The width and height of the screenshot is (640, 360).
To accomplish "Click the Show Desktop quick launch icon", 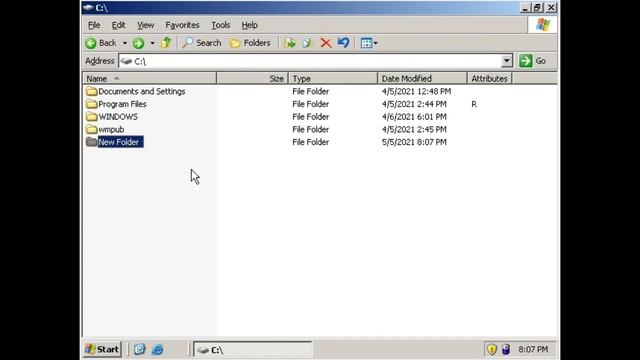I will pos(140,349).
